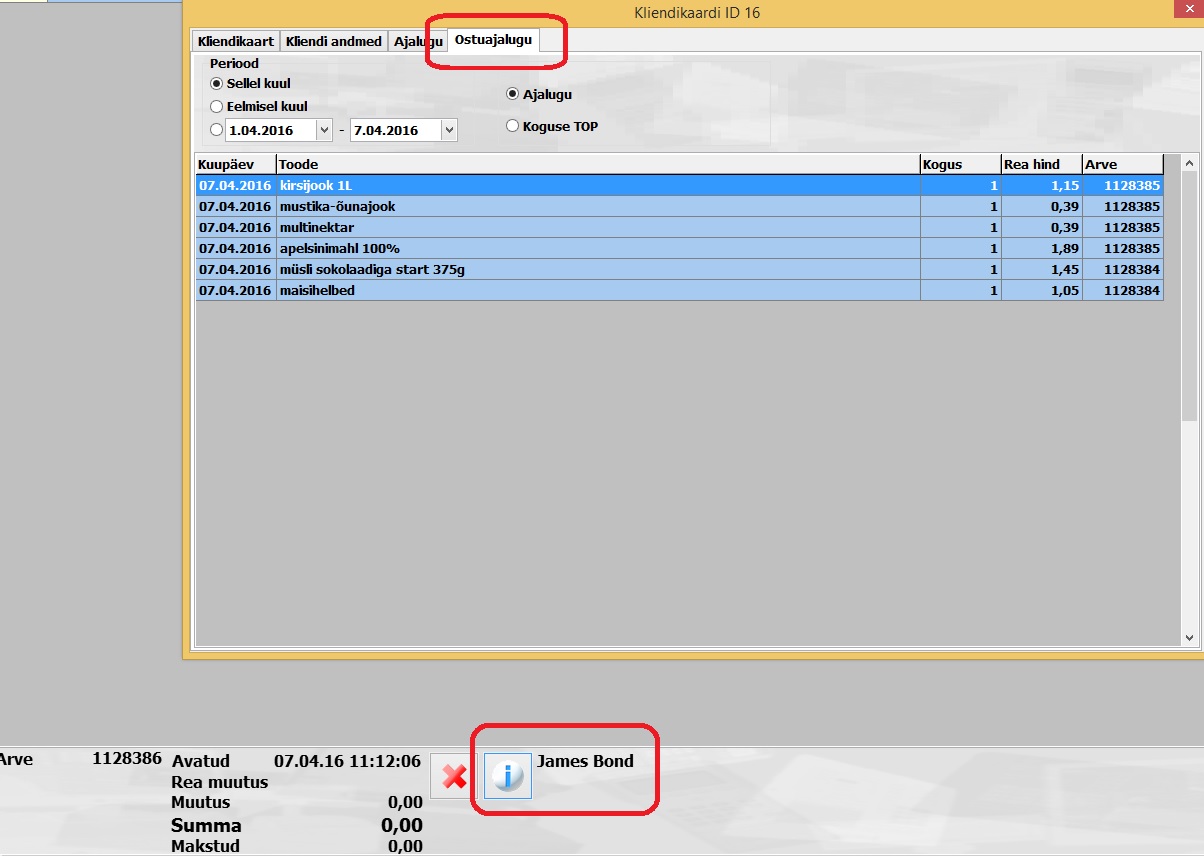Switch to the Kliendikaart tab
This screenshot has width=1204, height=856.
tap(236, 42)
